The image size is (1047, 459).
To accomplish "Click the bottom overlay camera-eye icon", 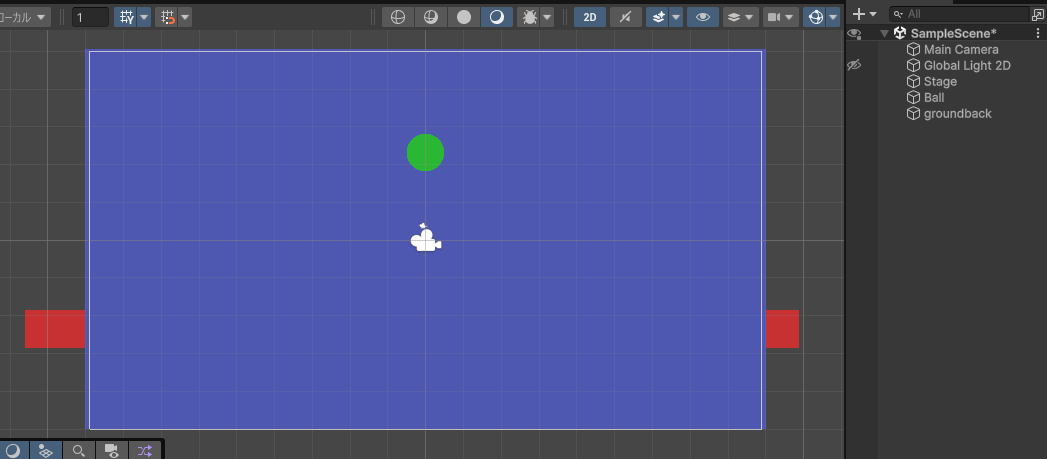I will pyautogui.click(x=112, y=450).
